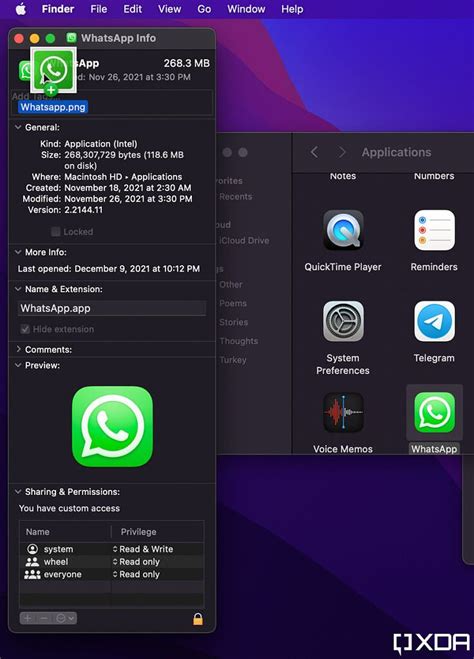Collapse the General section
Image resolution: width=474 pixels, height=659 pixels.
18,127
